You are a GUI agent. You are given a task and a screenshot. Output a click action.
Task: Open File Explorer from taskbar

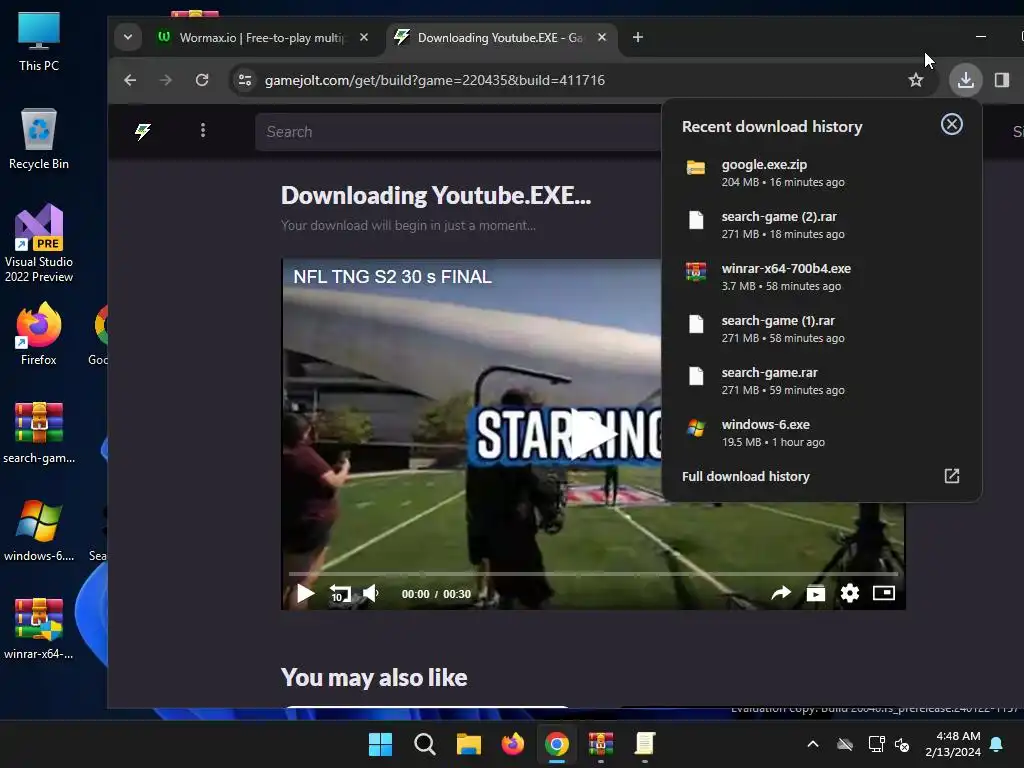coord(468,744)
